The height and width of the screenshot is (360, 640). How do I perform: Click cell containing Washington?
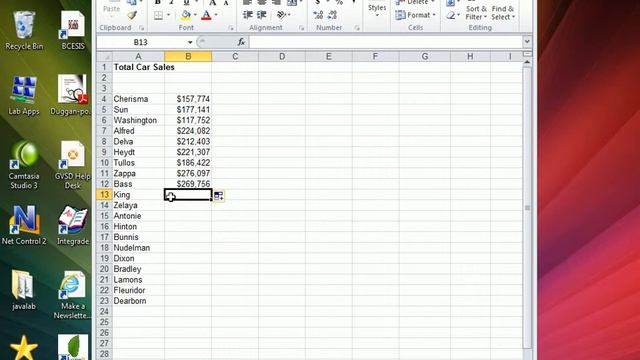coord(138,120)
